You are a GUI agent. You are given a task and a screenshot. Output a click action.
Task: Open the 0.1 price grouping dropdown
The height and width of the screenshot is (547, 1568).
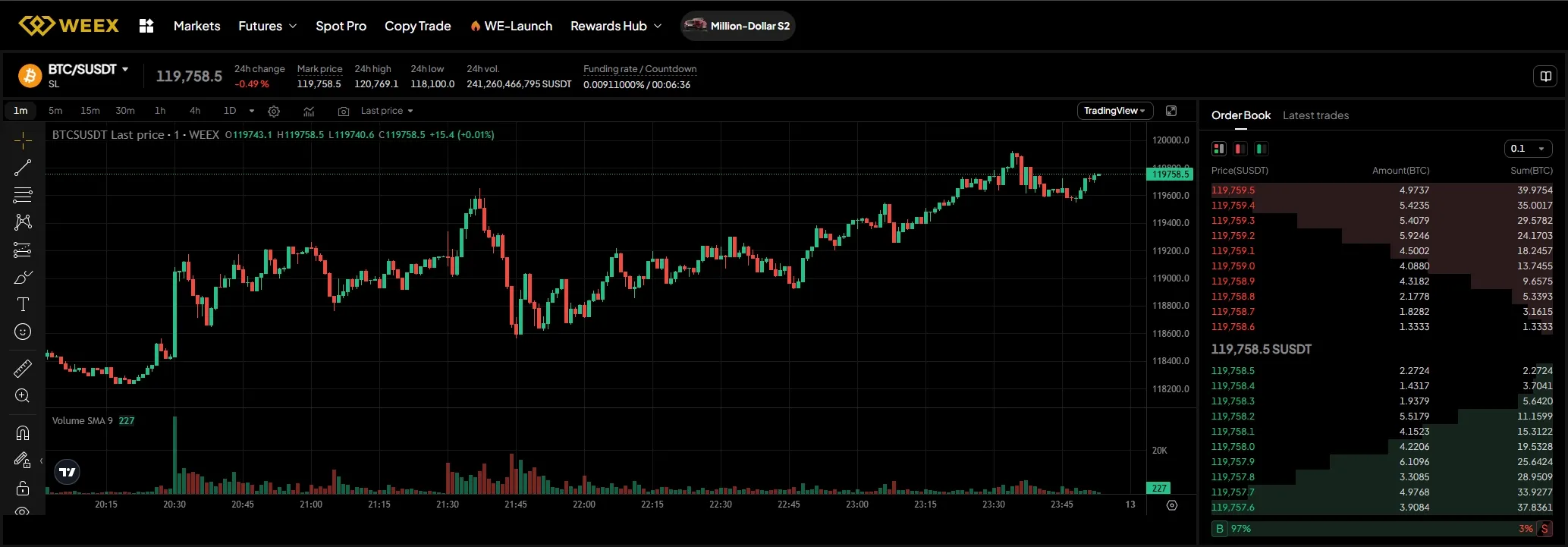point(1528,149)
